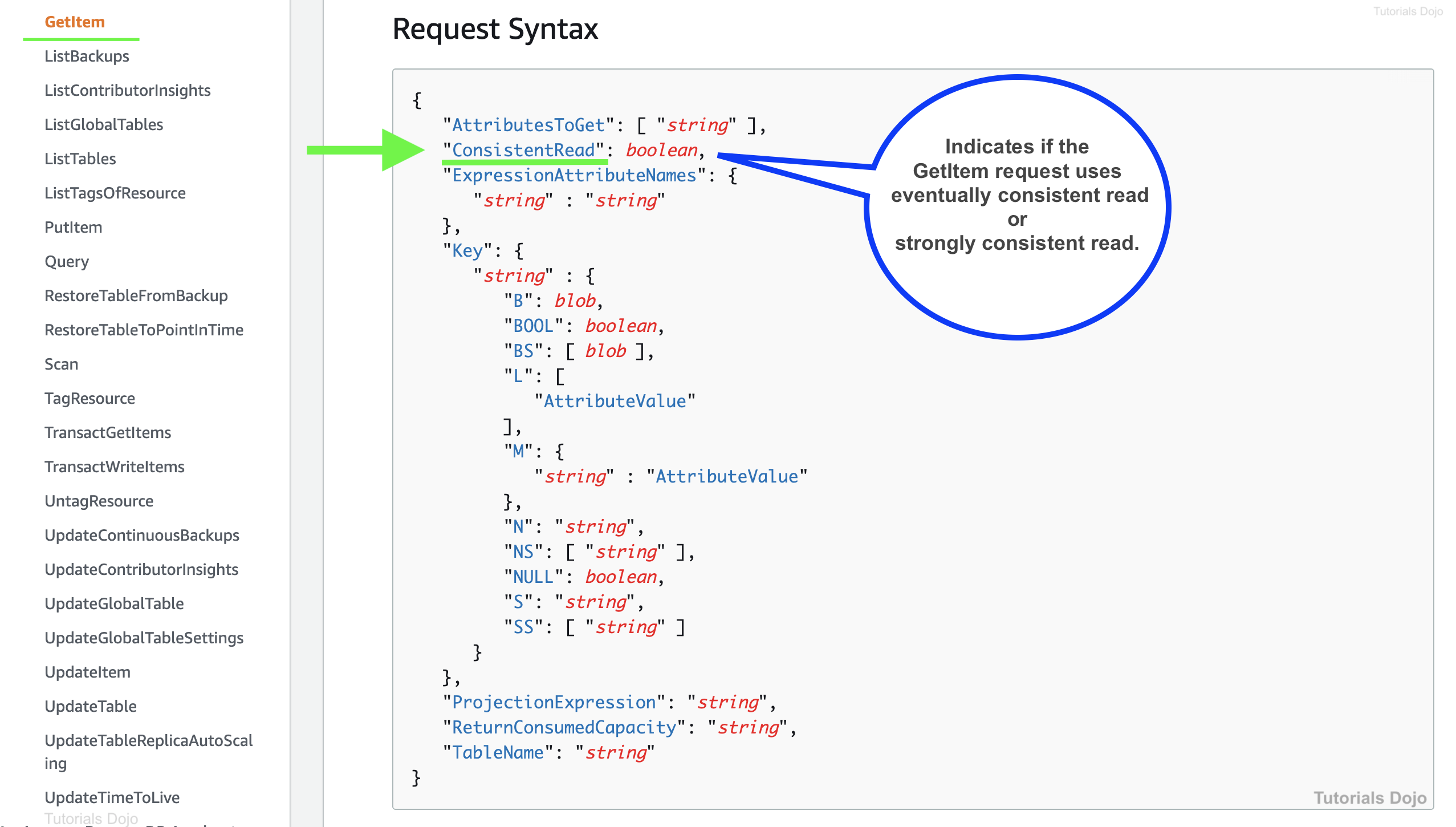Open ListGlobalTables in the sidebar
1456x827 pixels.
104,124
